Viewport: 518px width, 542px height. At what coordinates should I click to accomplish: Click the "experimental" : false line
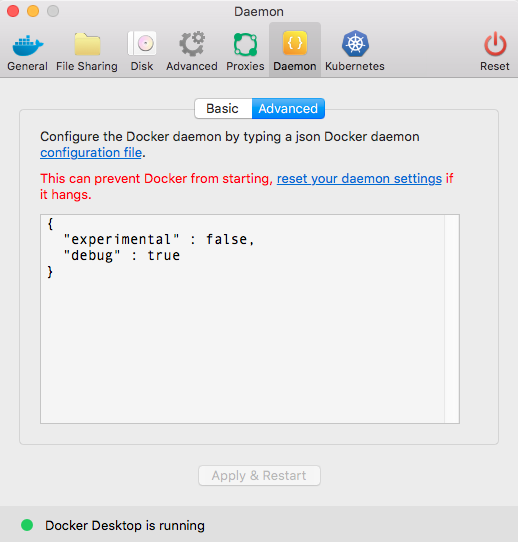(x=159, y=240)
